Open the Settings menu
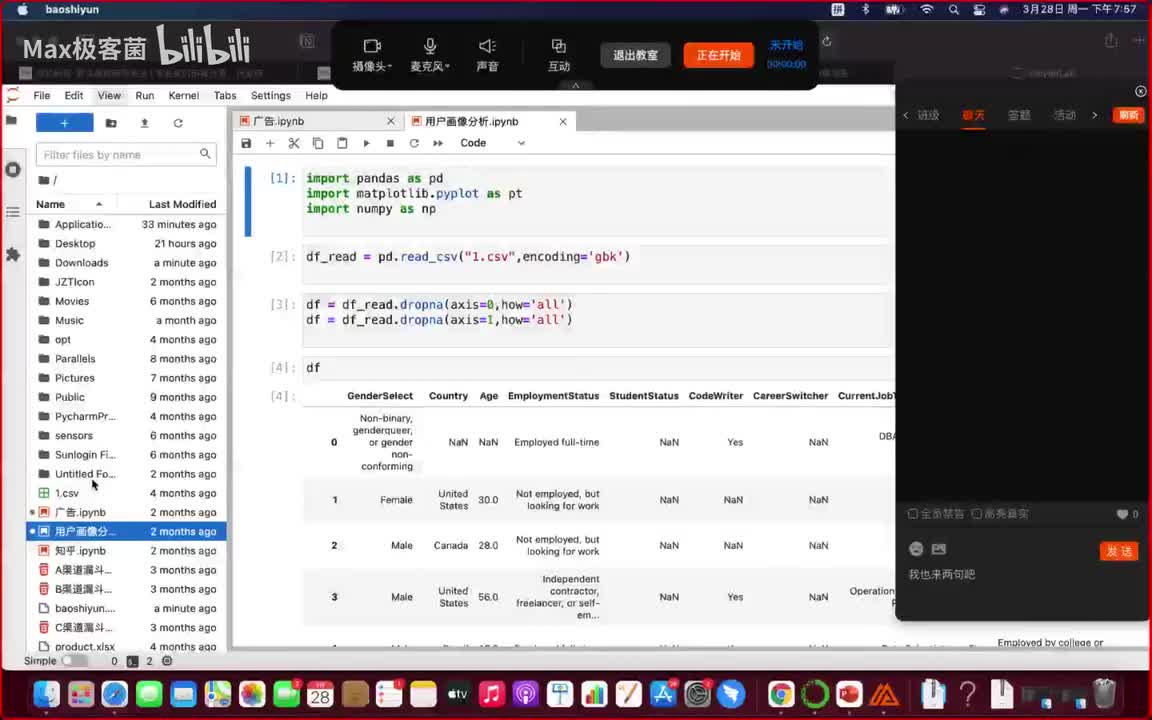This screenshot has width=1152, height=720. 270,96
